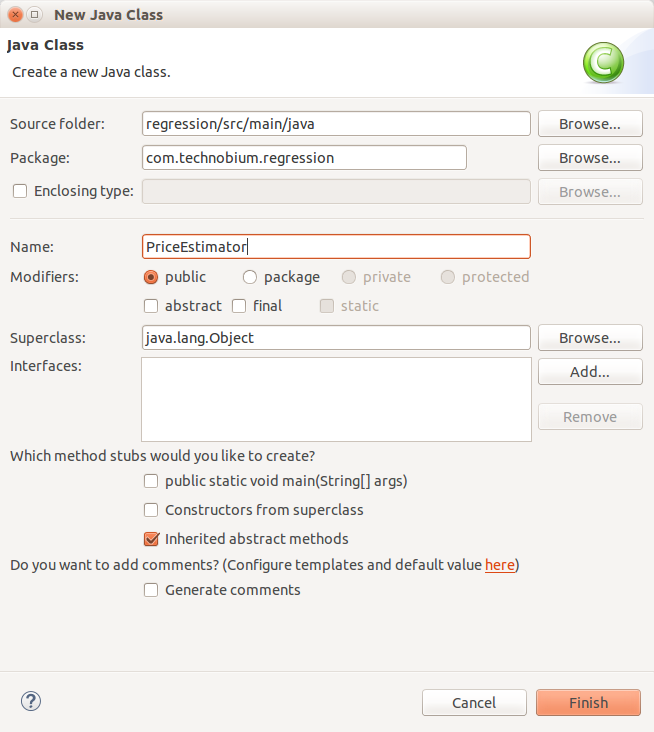654x732 pixels.
Task: Click the green Java class icon
Action: (x=603, y=63)
